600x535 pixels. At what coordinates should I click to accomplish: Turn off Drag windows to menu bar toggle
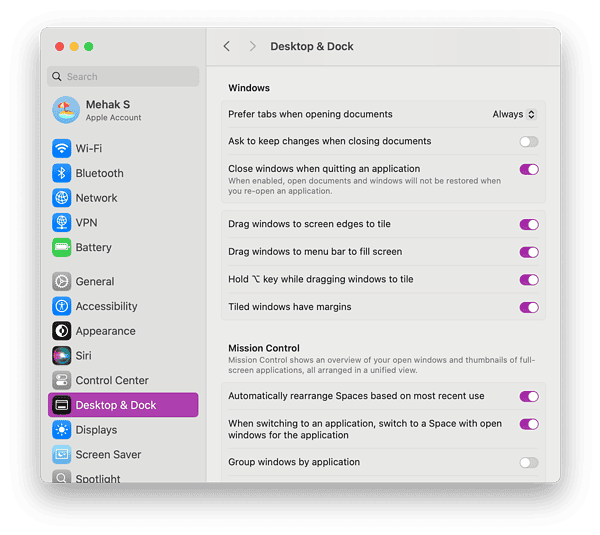point(528,252)
